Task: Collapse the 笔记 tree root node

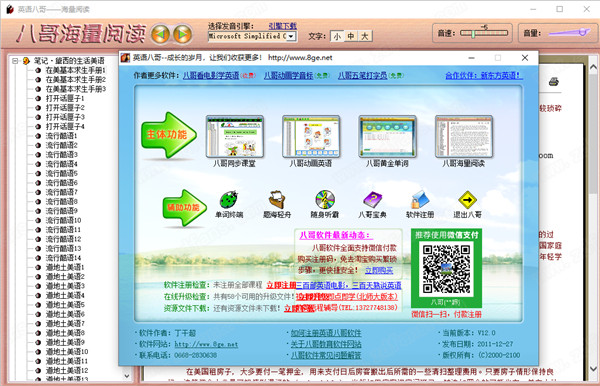Action: tap(15, 61)
